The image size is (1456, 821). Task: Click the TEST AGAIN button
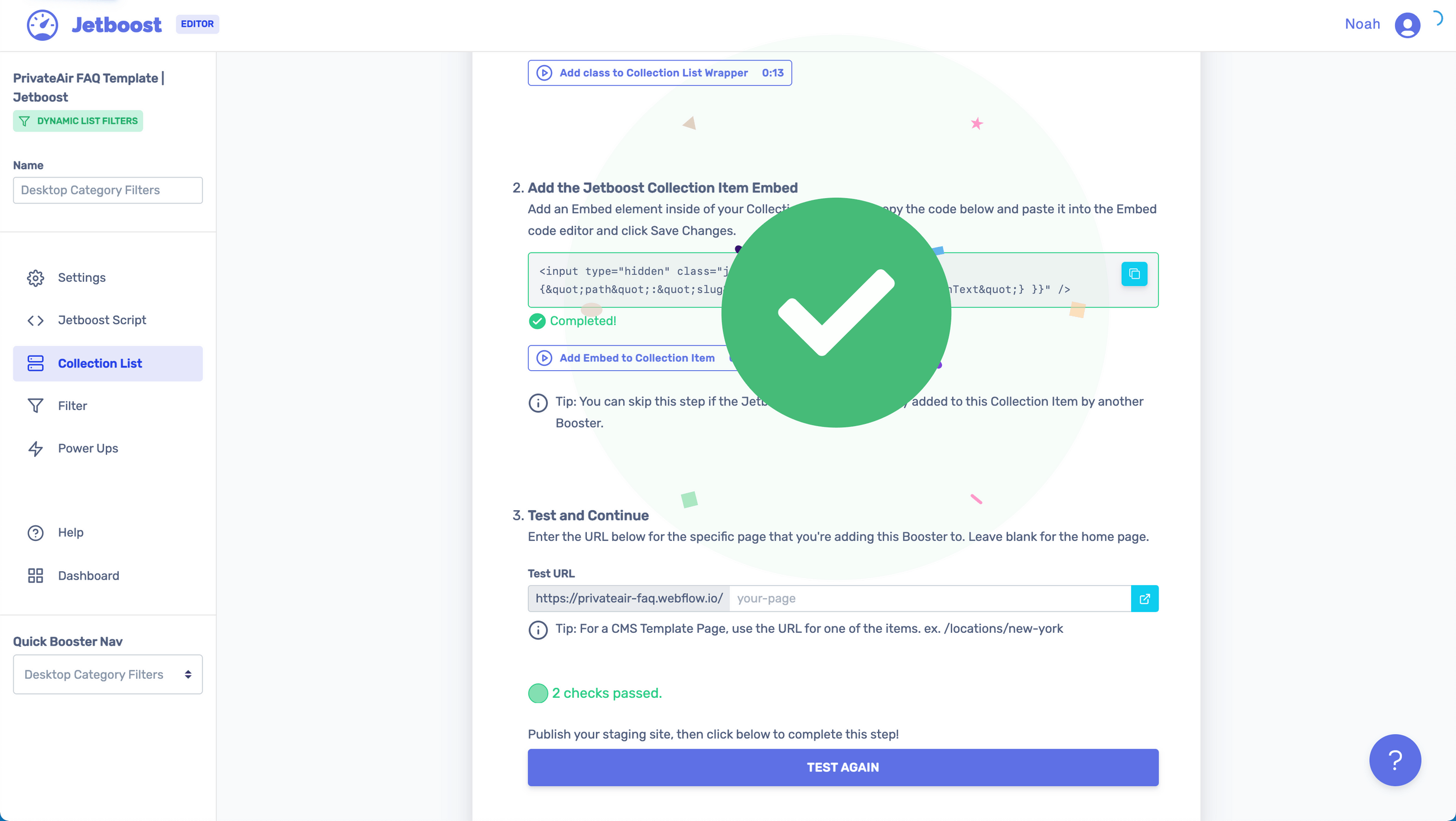[x=843, y=767]
